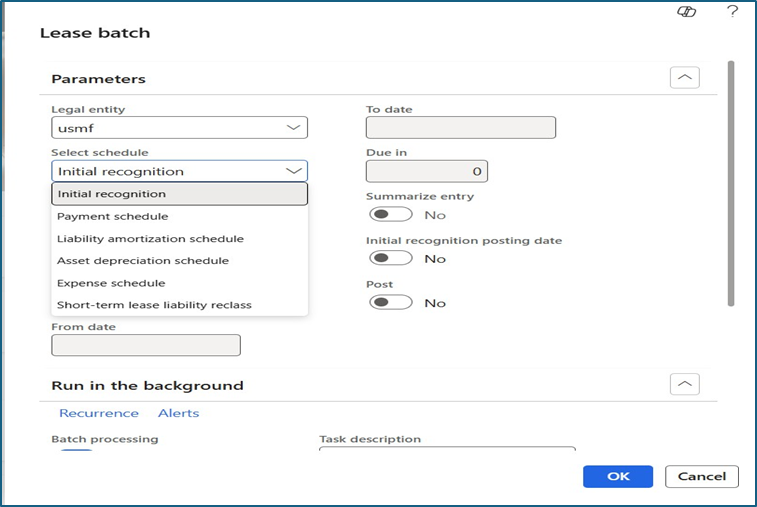Click the Due in number field
This screenshot has width=757, height=507.
coord(426,171)
